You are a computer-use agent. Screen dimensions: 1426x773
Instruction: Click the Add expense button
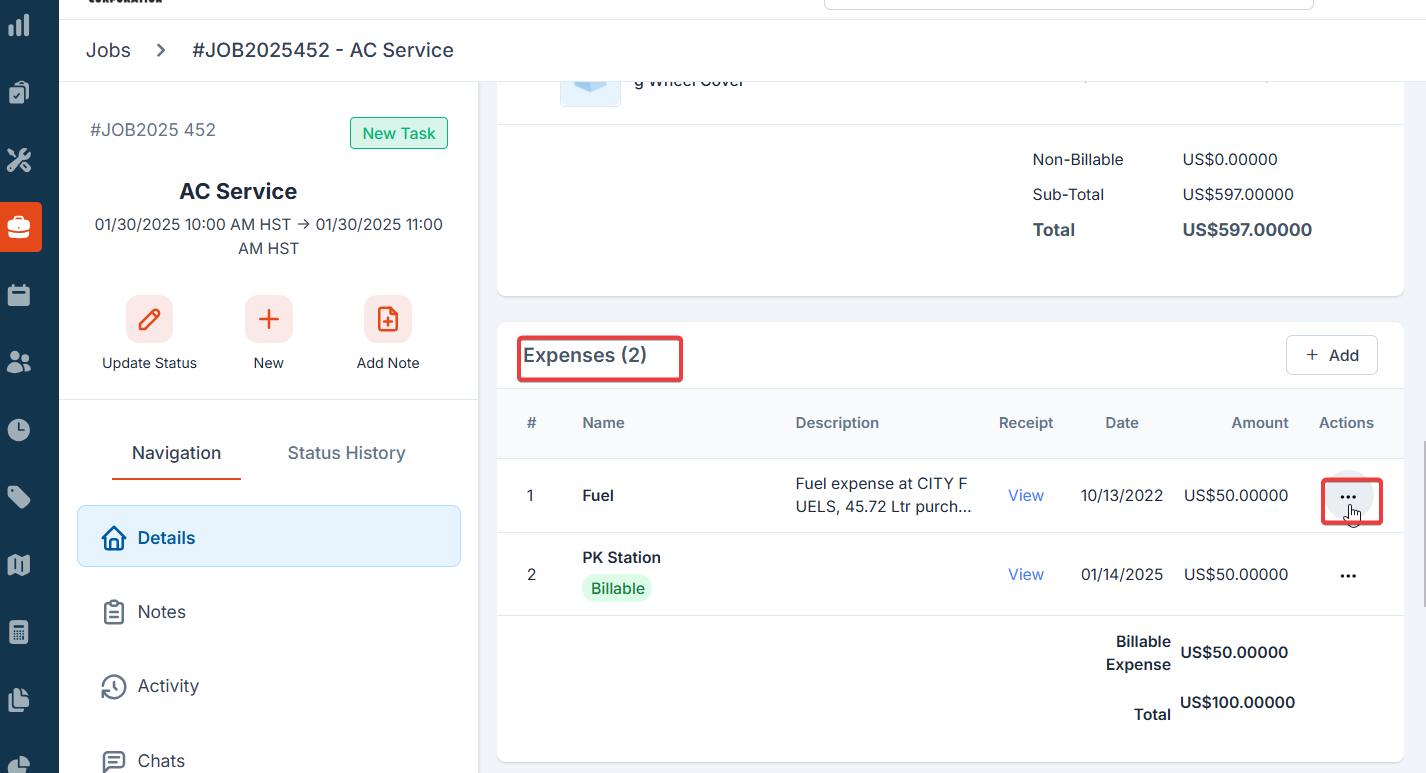click(1331, 355)
